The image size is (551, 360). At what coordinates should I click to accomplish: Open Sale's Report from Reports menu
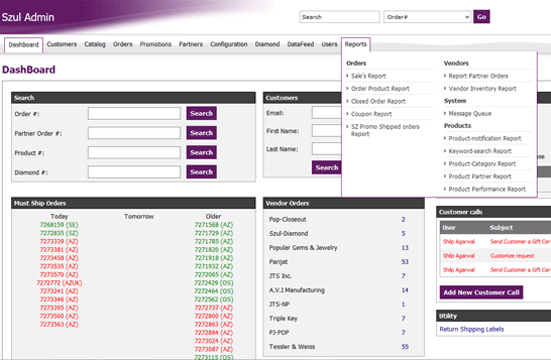(368, 76)
